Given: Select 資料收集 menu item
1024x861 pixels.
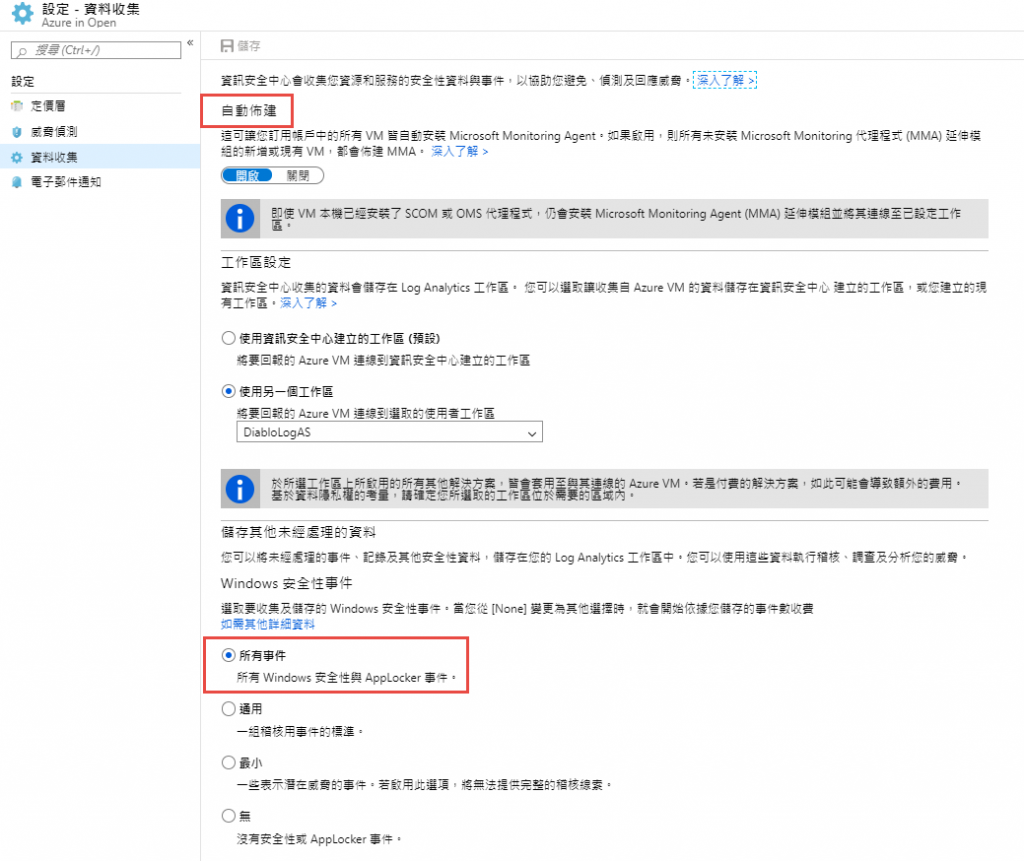Looking at the screenshot, I should [100, 157].
